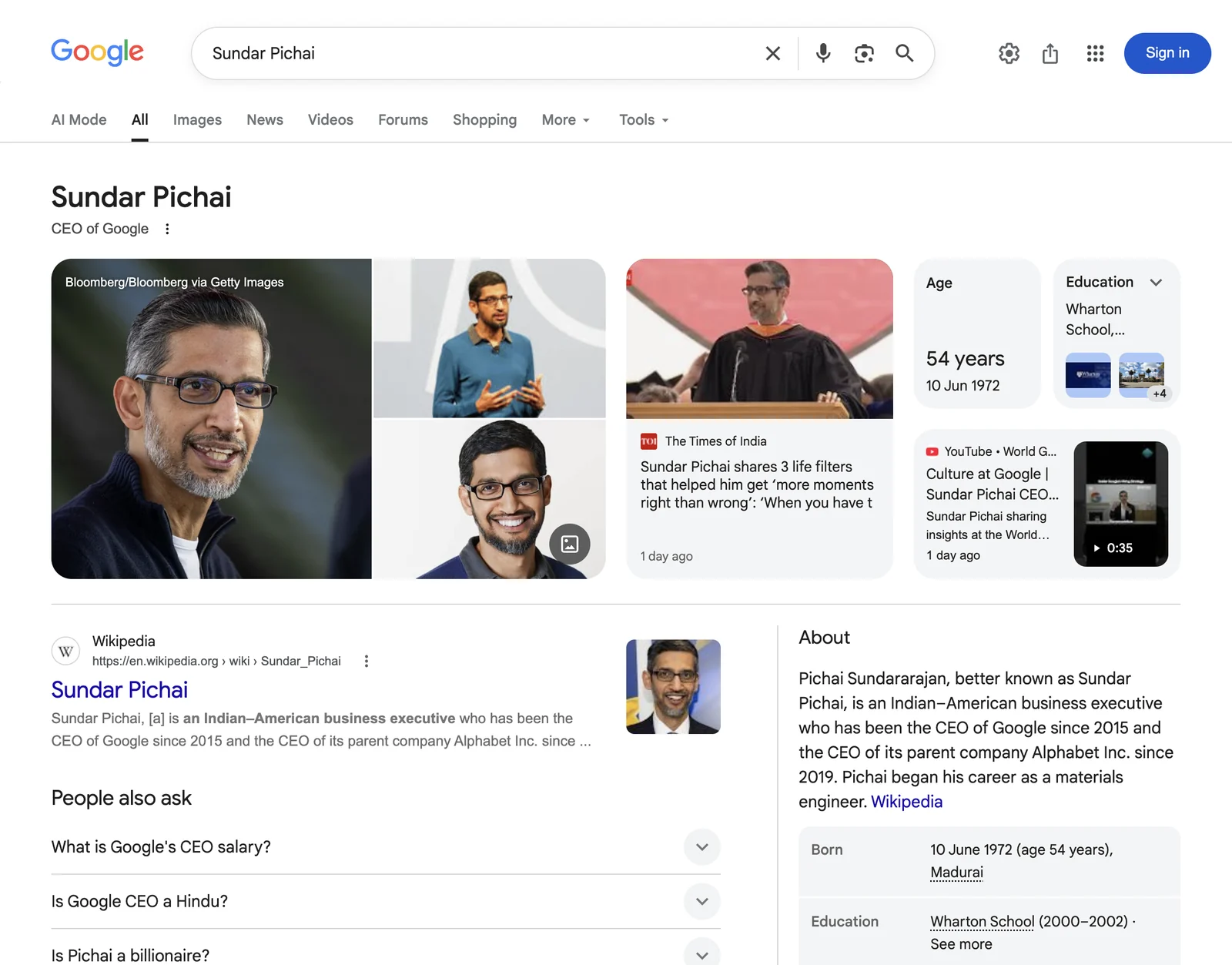Open the +4 campus photo thumbnail
Screen dimensions: 1232x965
(1141, 375)
